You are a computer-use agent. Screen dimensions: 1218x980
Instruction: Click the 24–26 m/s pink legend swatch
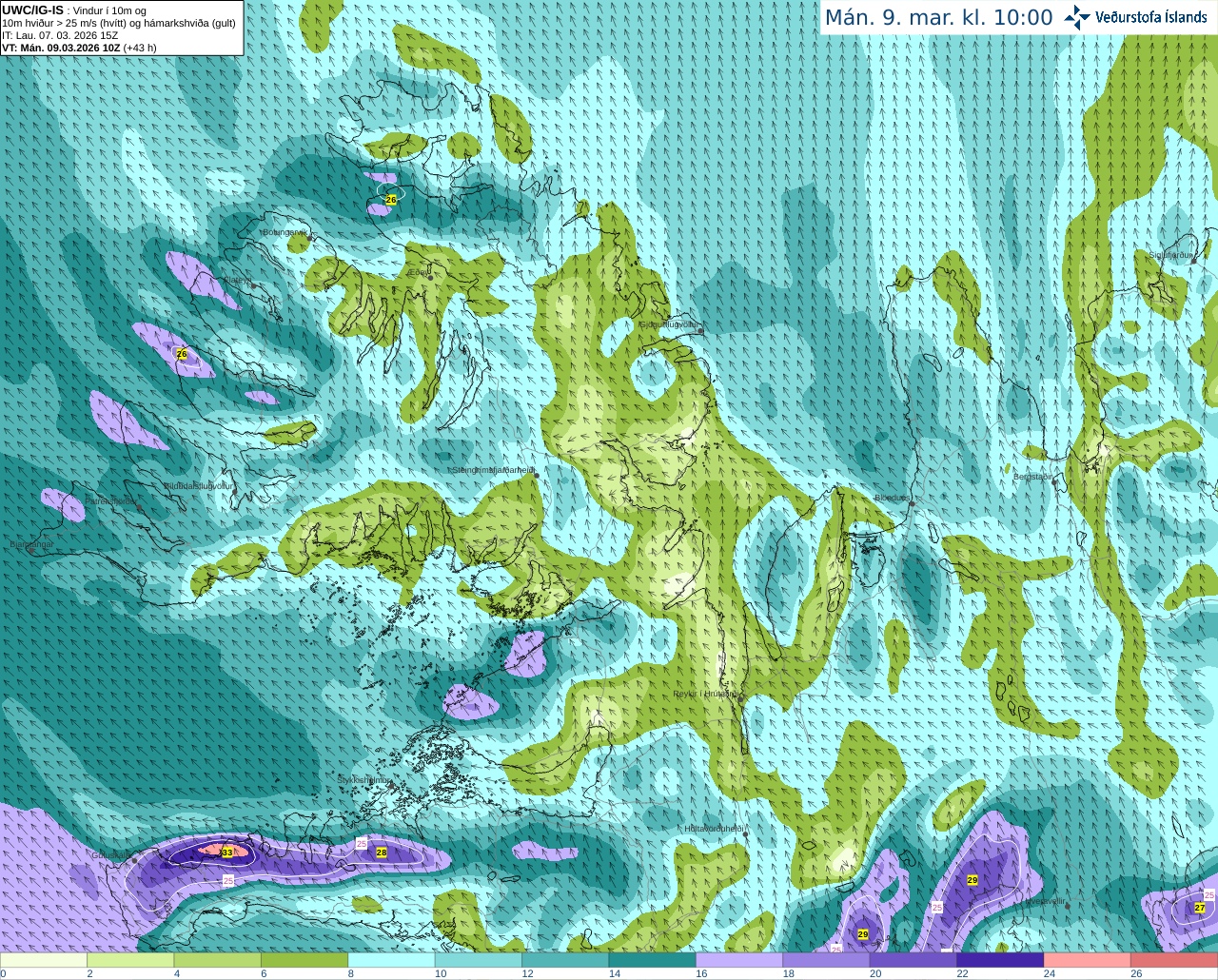tap(1088, 960)
